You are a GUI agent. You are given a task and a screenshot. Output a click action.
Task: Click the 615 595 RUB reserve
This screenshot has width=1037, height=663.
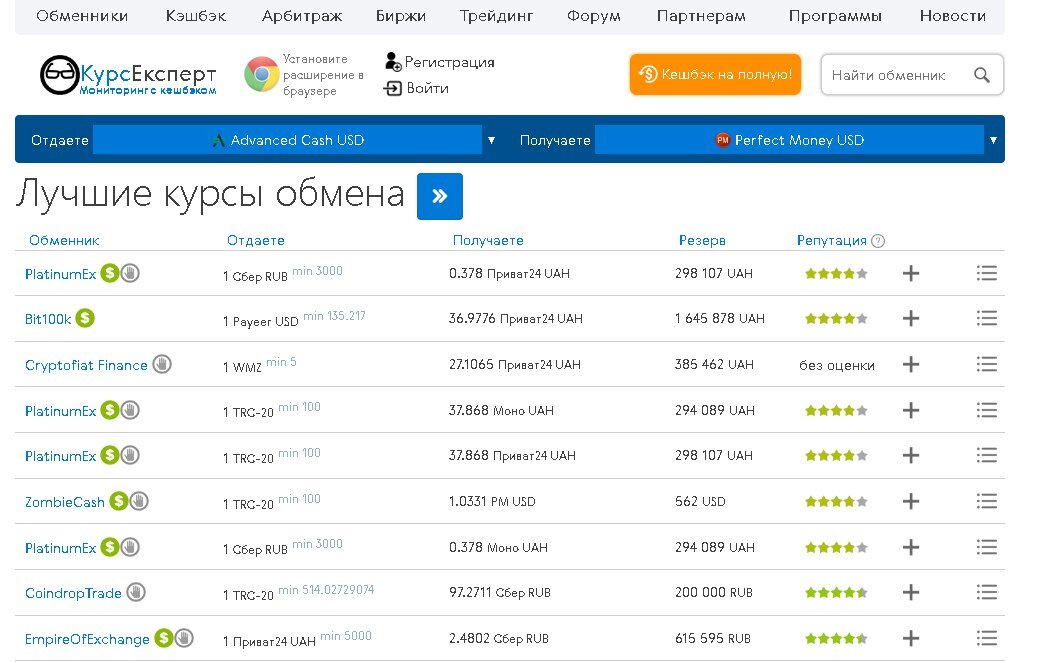712,639
